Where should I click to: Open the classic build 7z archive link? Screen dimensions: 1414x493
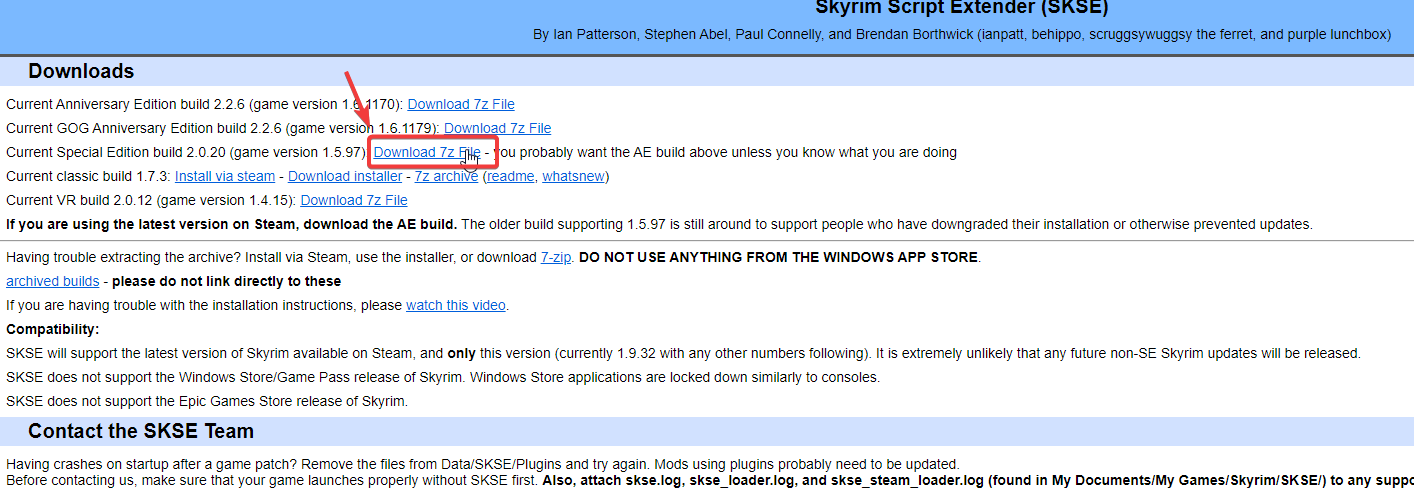point(446,176)
